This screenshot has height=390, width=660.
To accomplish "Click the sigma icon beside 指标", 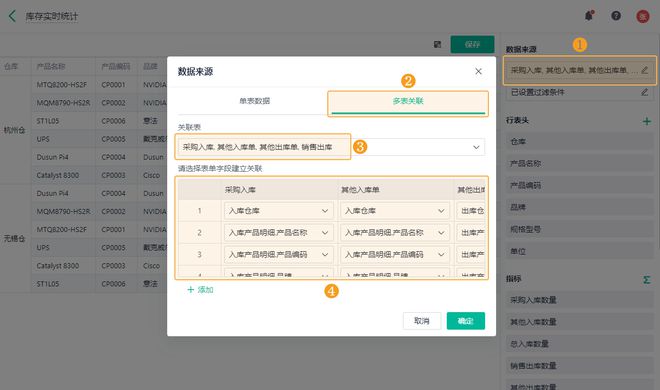I will click(x=647, y=280).
